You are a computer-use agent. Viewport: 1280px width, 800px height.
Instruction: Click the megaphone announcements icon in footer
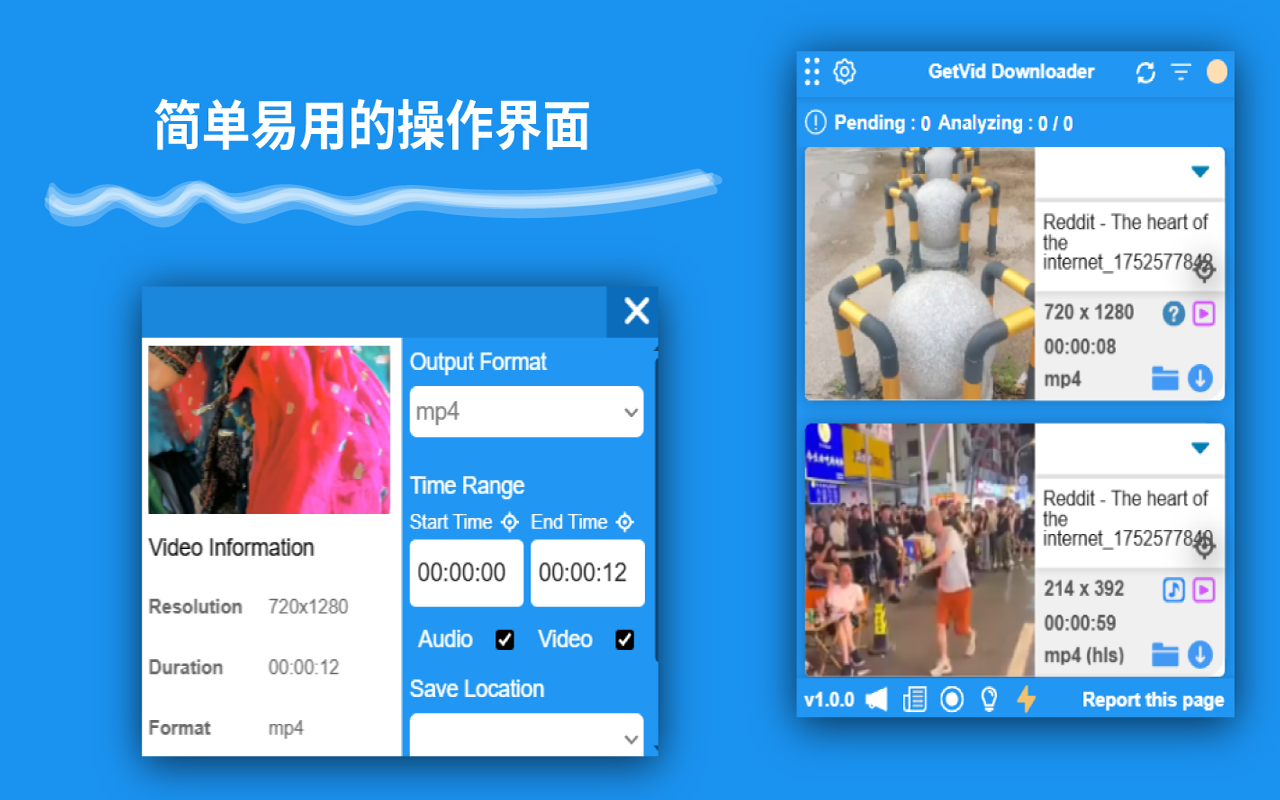877,699
